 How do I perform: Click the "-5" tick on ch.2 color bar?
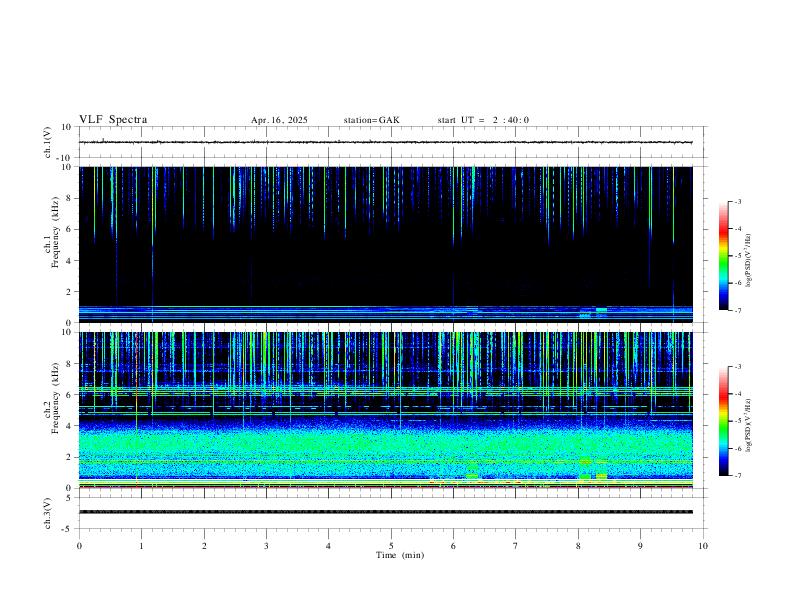(x=737, y=421)
